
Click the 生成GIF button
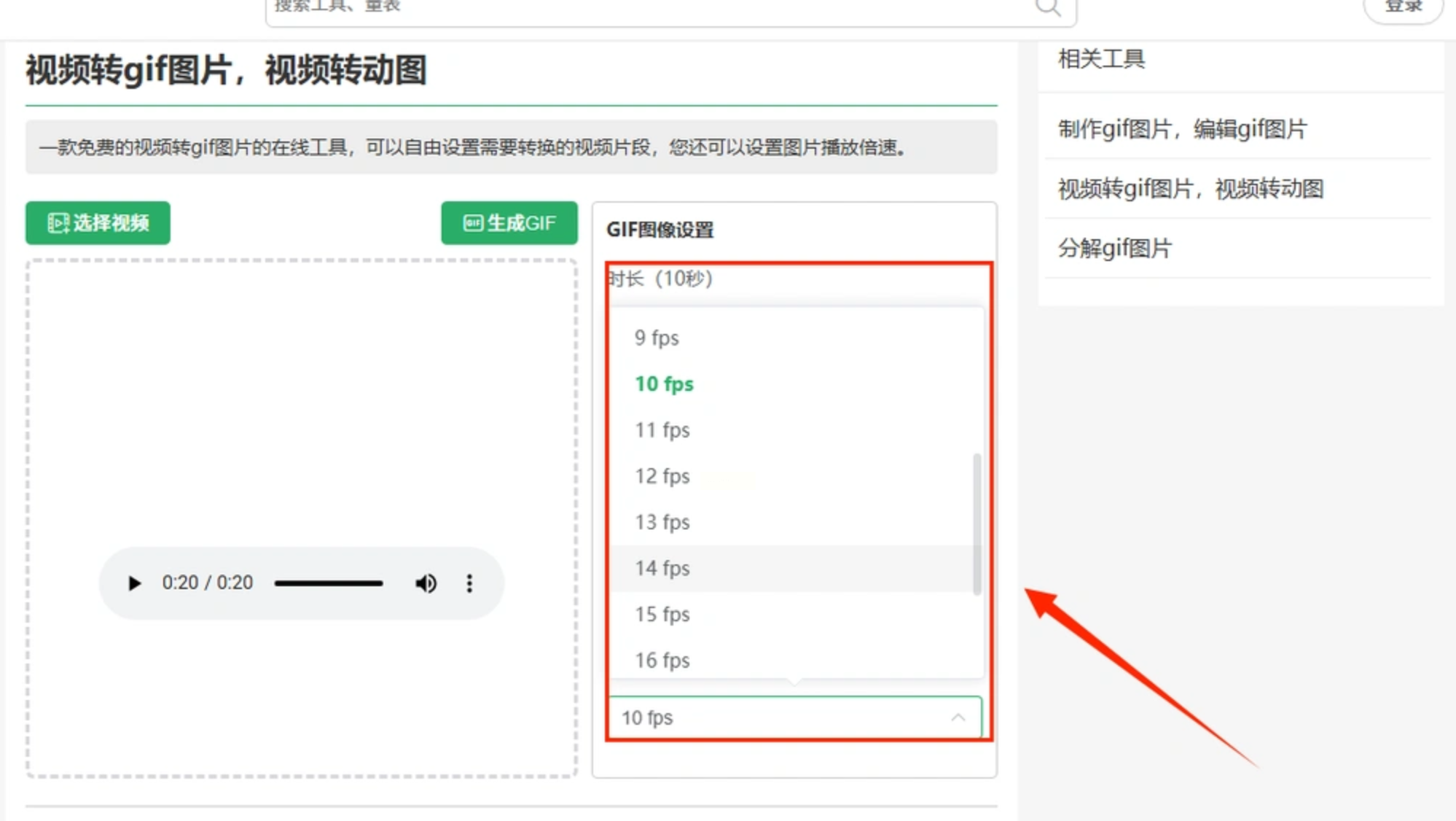[509, 223]
